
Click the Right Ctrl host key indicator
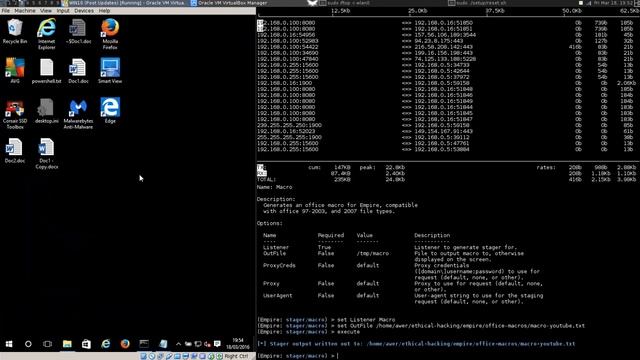pyautogui.click(x=236, y=356)
